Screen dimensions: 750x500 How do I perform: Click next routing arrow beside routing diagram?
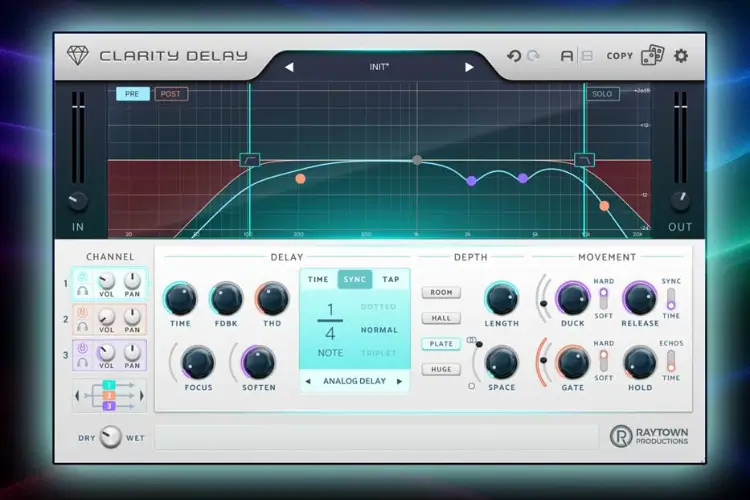tap(142, 396)
